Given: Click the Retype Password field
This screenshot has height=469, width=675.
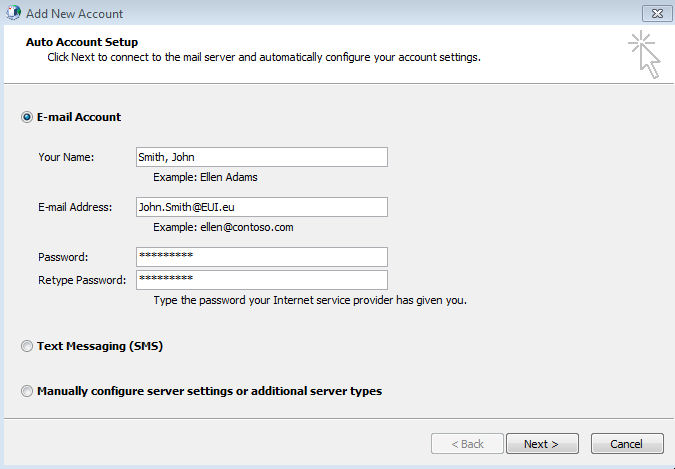Looking at the screenshot, I should 261,280.
